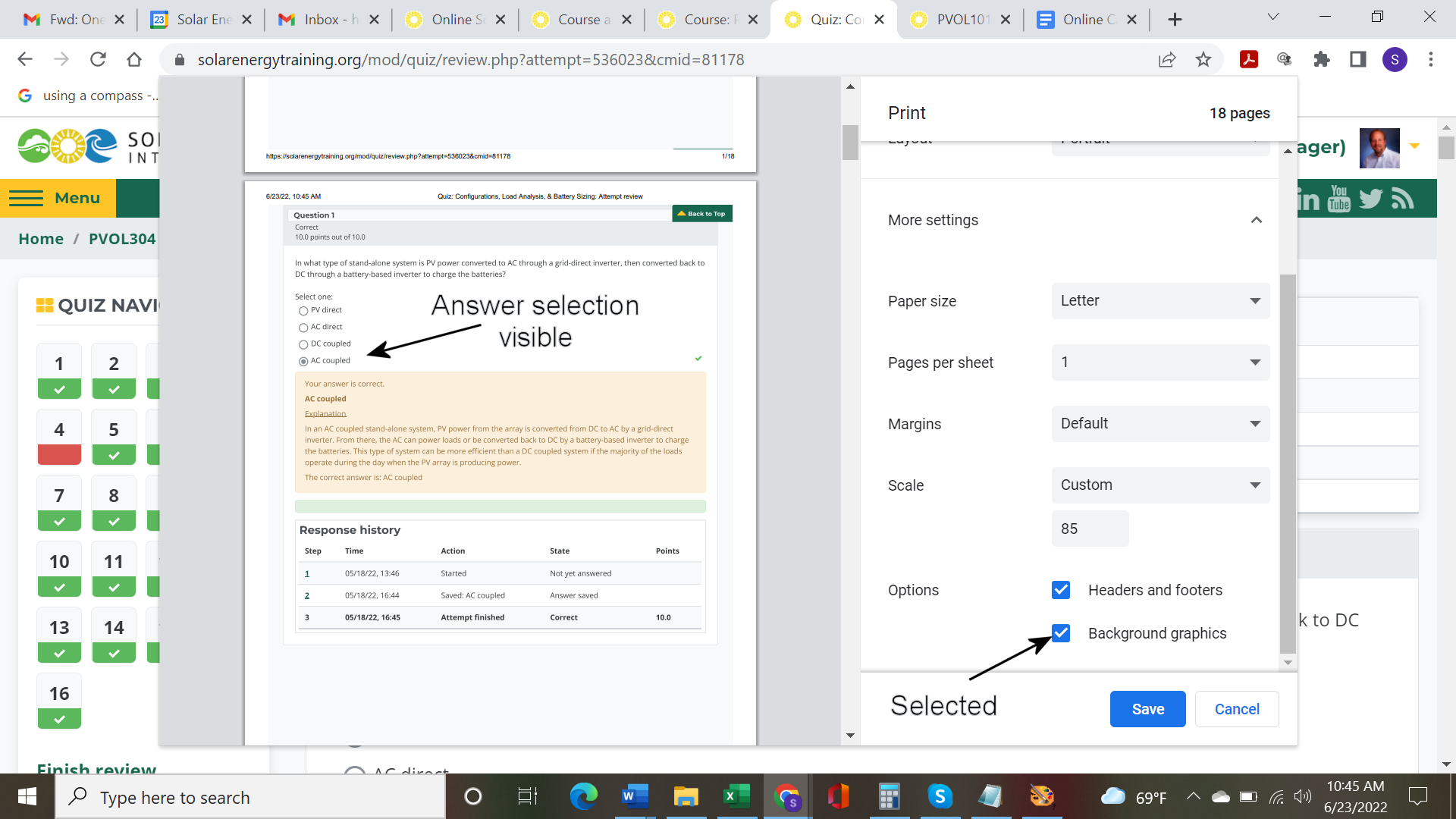
Task: Click the share page icon in address bar
Action: click(x=1167, y=59)
